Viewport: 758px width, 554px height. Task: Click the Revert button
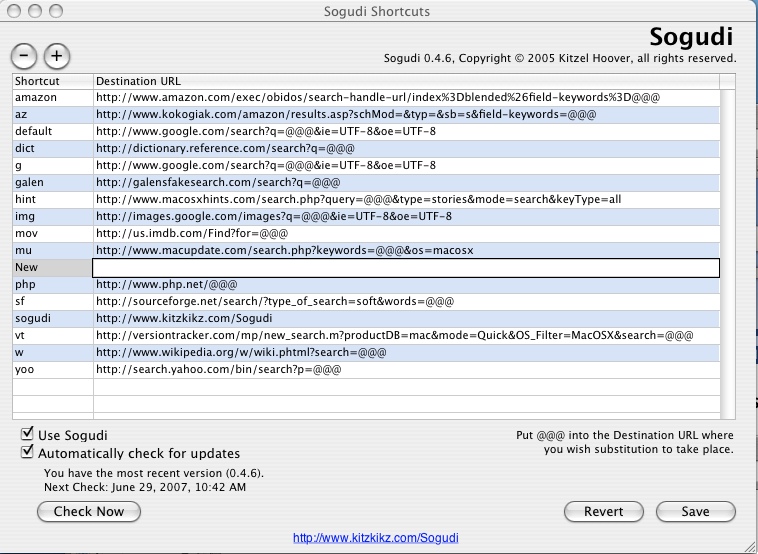[x=604, y=511]
